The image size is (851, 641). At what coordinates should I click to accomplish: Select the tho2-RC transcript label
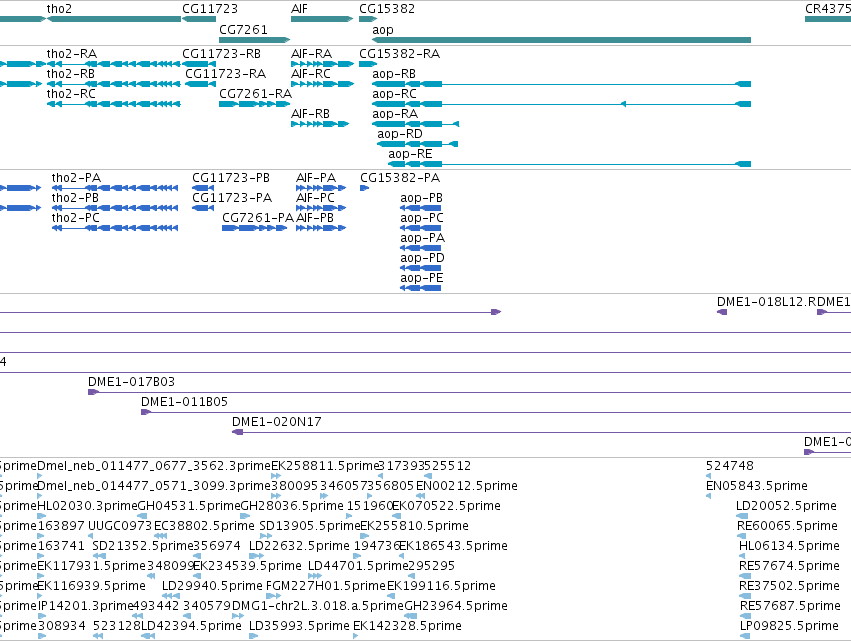71,94
